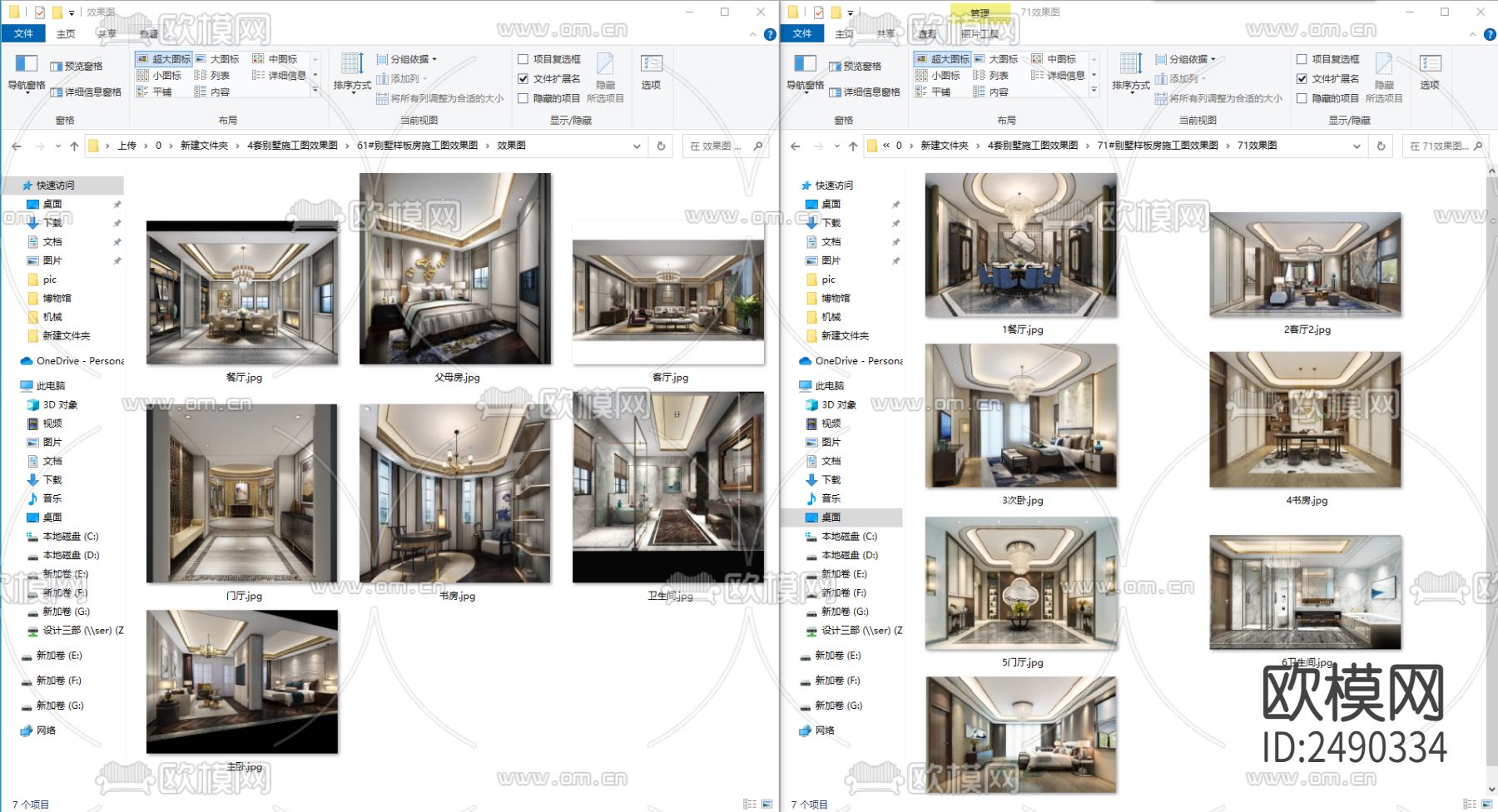Viewport: 1498px width, 812px height.
Task: Select 超大图标 layout in left window ribbon
Action: 164,59
